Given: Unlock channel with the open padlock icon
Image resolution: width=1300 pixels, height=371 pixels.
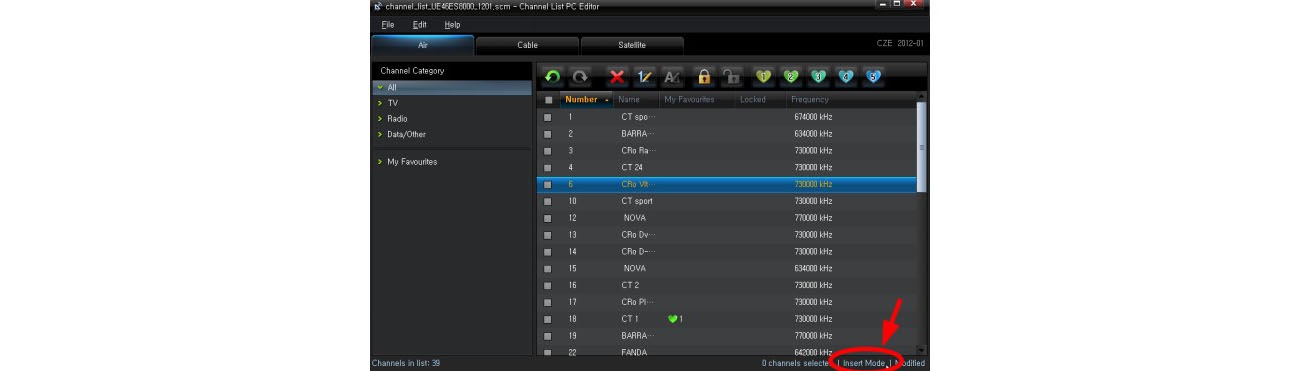Looking at the screenshot, I should 732,77.
